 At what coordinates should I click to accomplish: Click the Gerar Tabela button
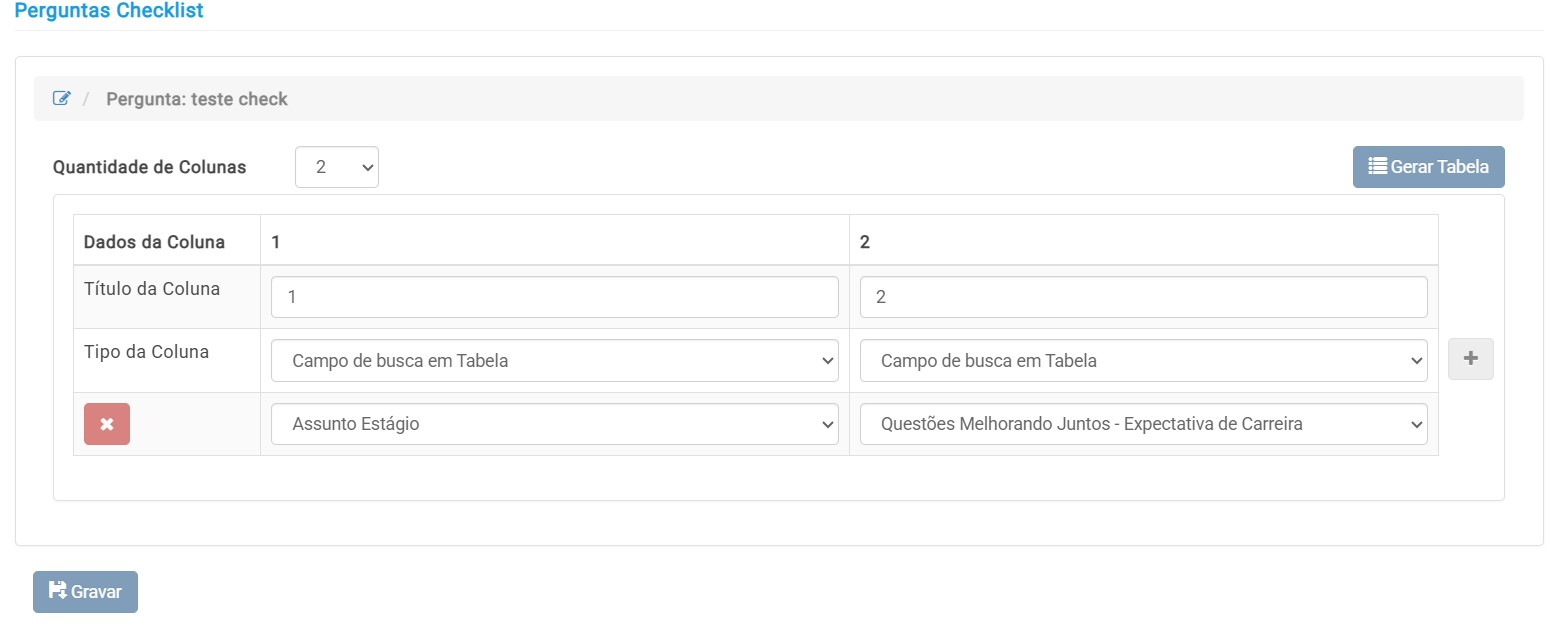click(x=1428, y=167)
